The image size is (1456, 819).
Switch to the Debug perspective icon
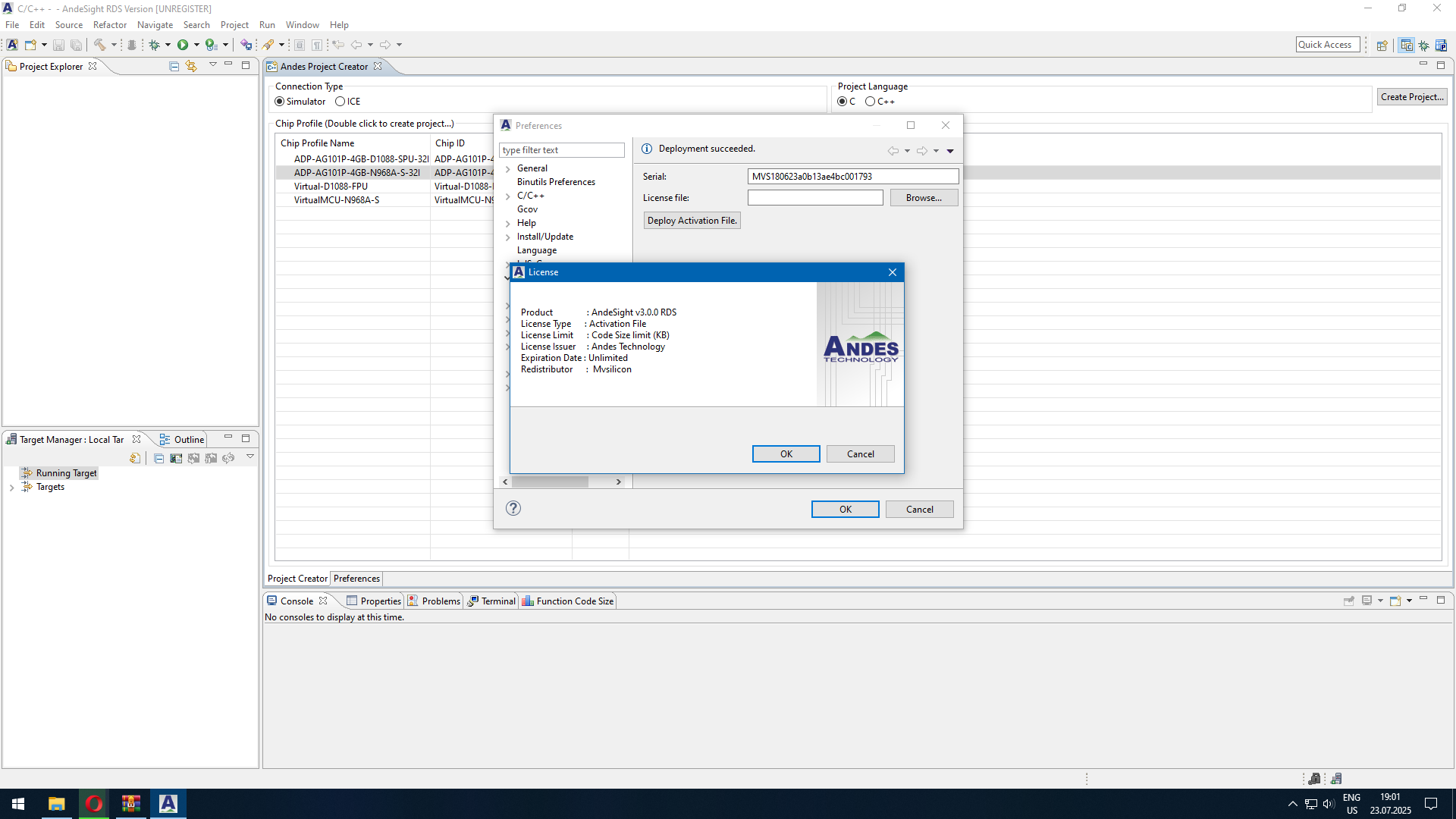coord(1424,45)
